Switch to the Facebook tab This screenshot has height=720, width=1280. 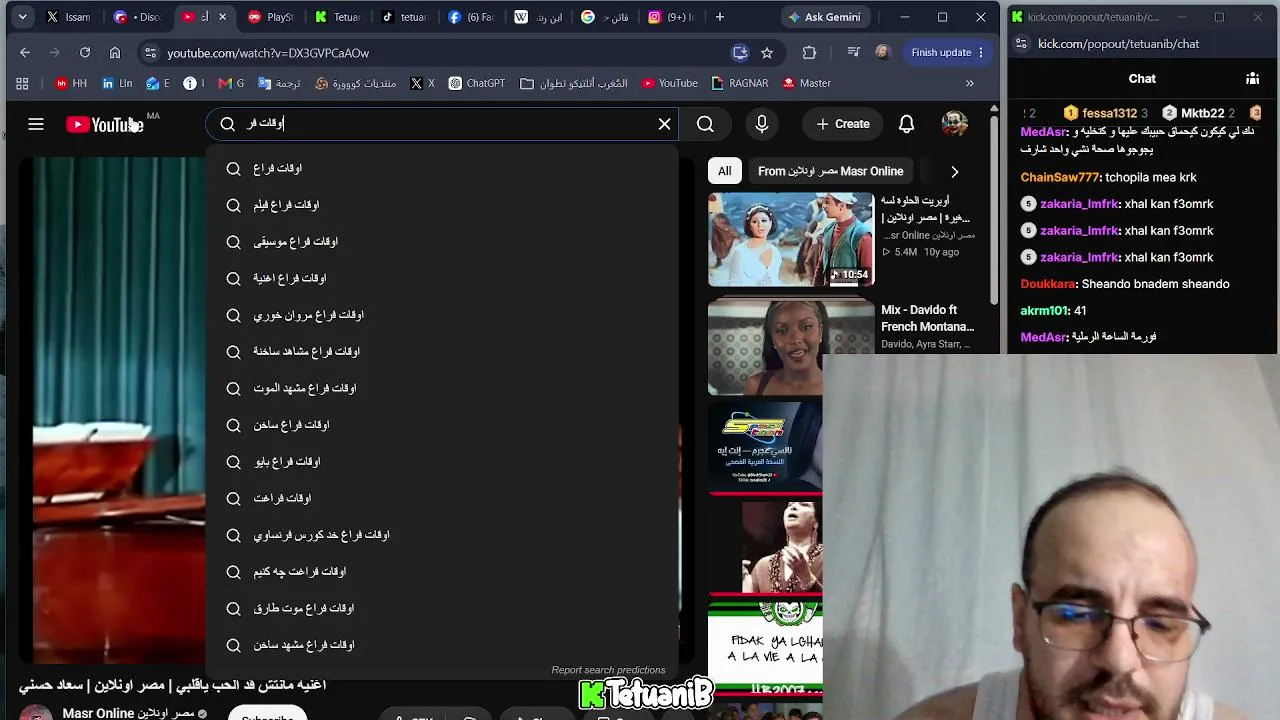click(472, 17)
